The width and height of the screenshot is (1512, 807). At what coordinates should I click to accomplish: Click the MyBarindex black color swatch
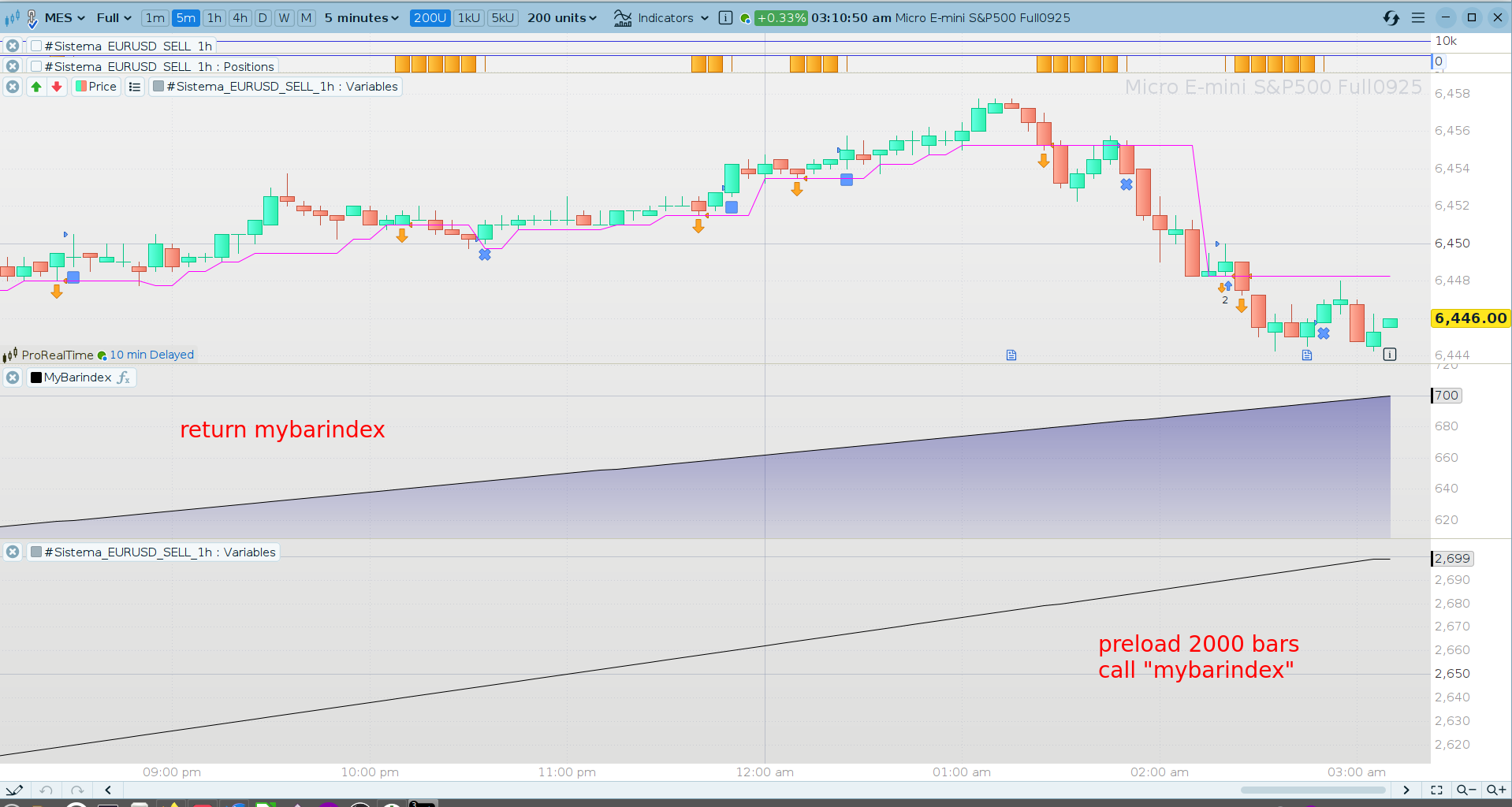coord(36,377)
